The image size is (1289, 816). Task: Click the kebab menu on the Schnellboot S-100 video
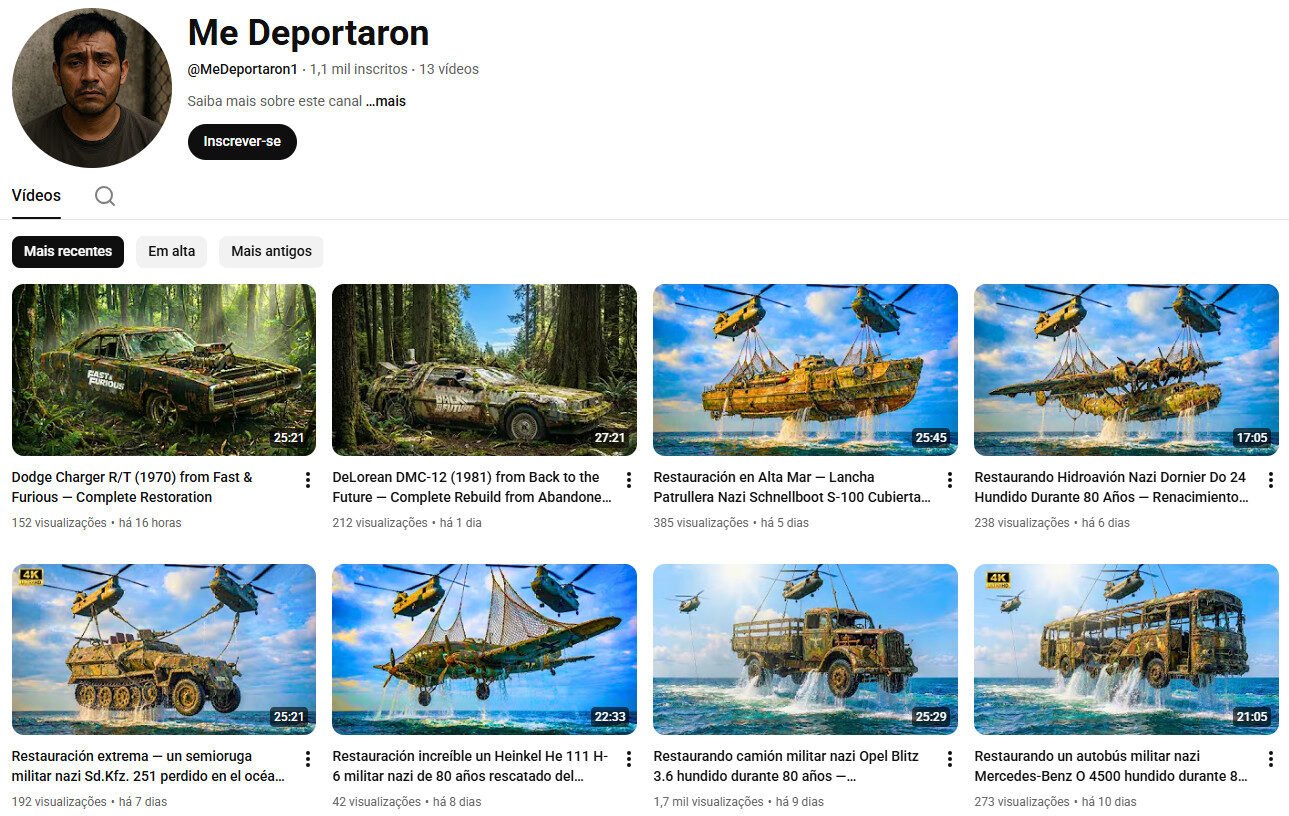[x=949, y=480]
